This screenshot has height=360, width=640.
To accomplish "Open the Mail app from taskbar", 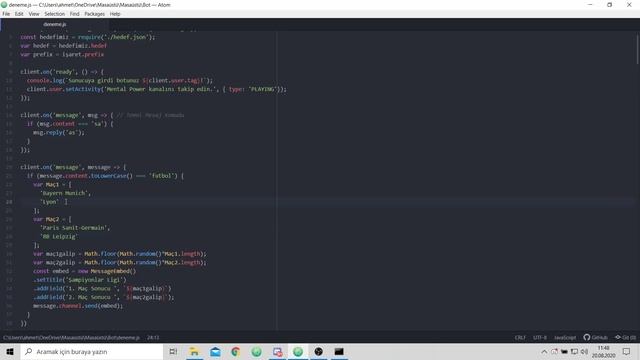I will click(215, 351).
